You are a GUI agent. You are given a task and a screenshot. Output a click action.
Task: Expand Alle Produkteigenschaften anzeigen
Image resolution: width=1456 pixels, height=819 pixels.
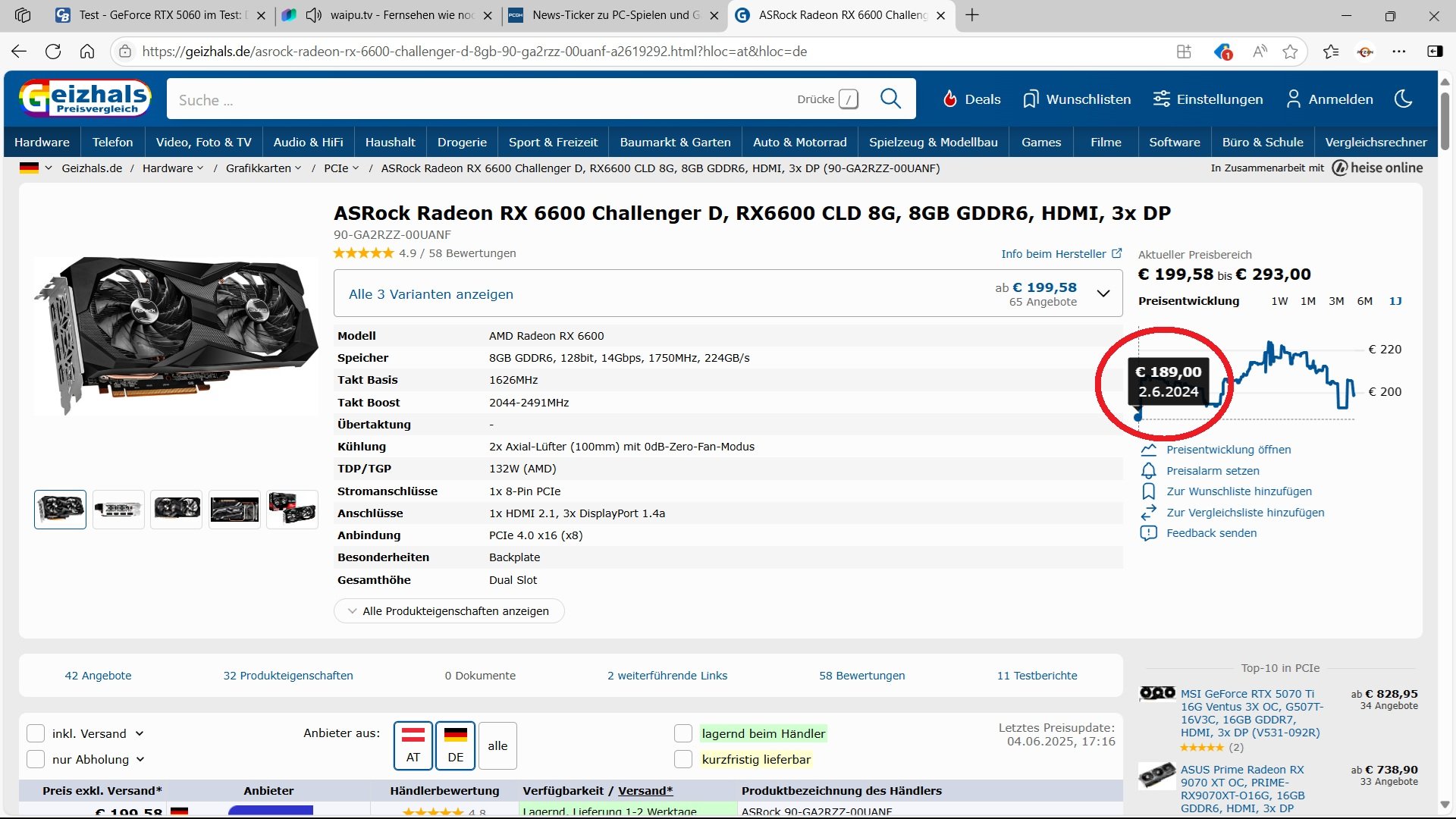pyautogui.click(x=449, y=611)
